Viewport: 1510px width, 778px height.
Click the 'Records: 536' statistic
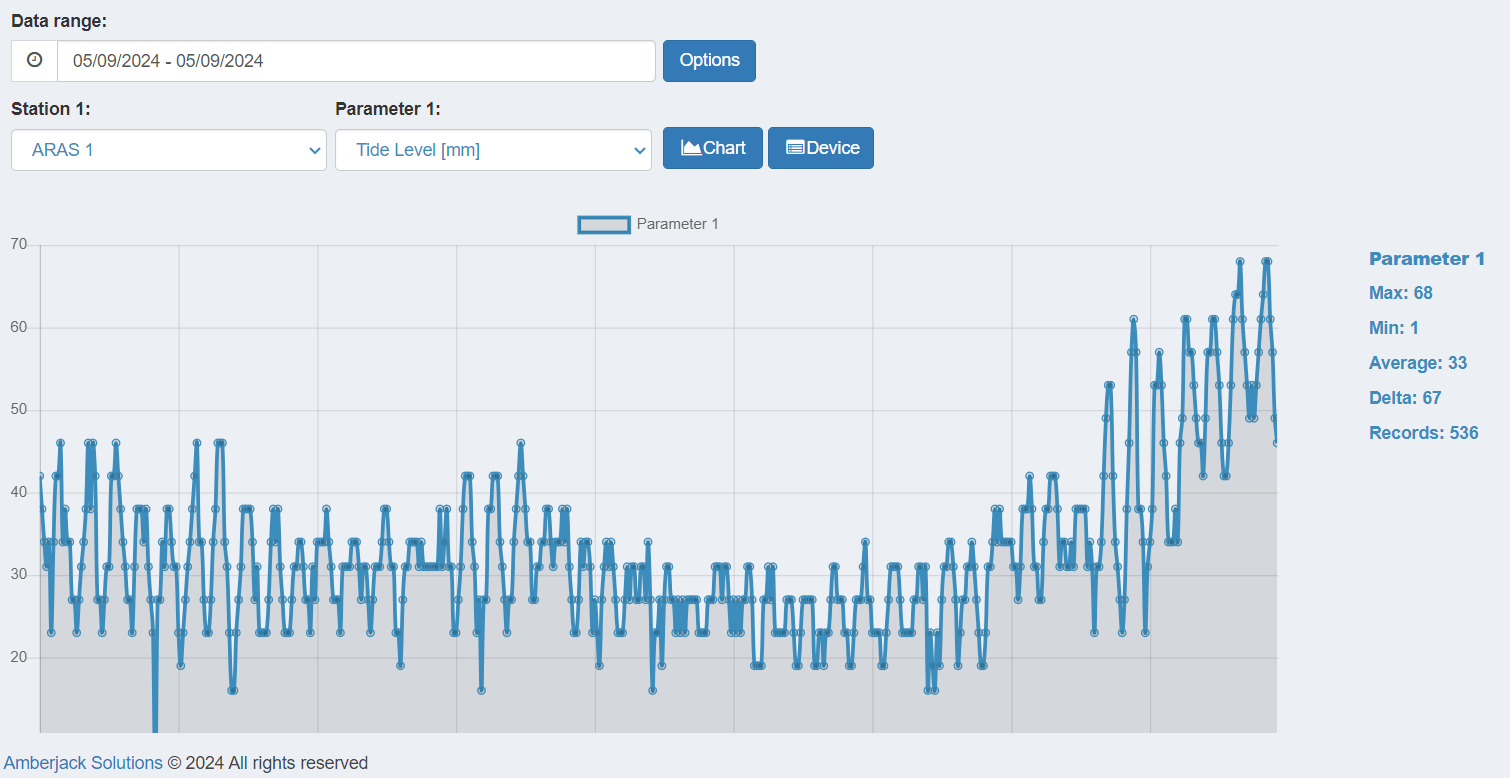pyautogui.click(x=1423, y=433)
